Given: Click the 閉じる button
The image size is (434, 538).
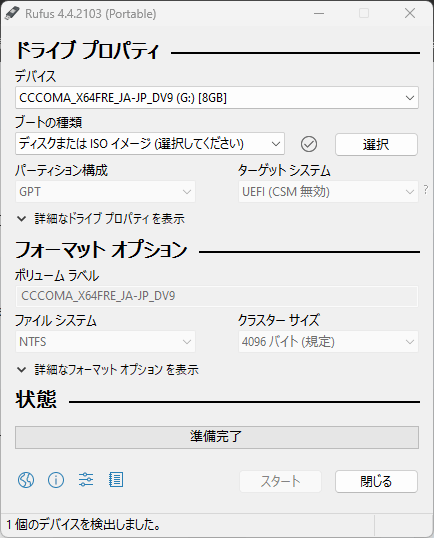Looking at the screenshot, I should (x=376, y=481).
